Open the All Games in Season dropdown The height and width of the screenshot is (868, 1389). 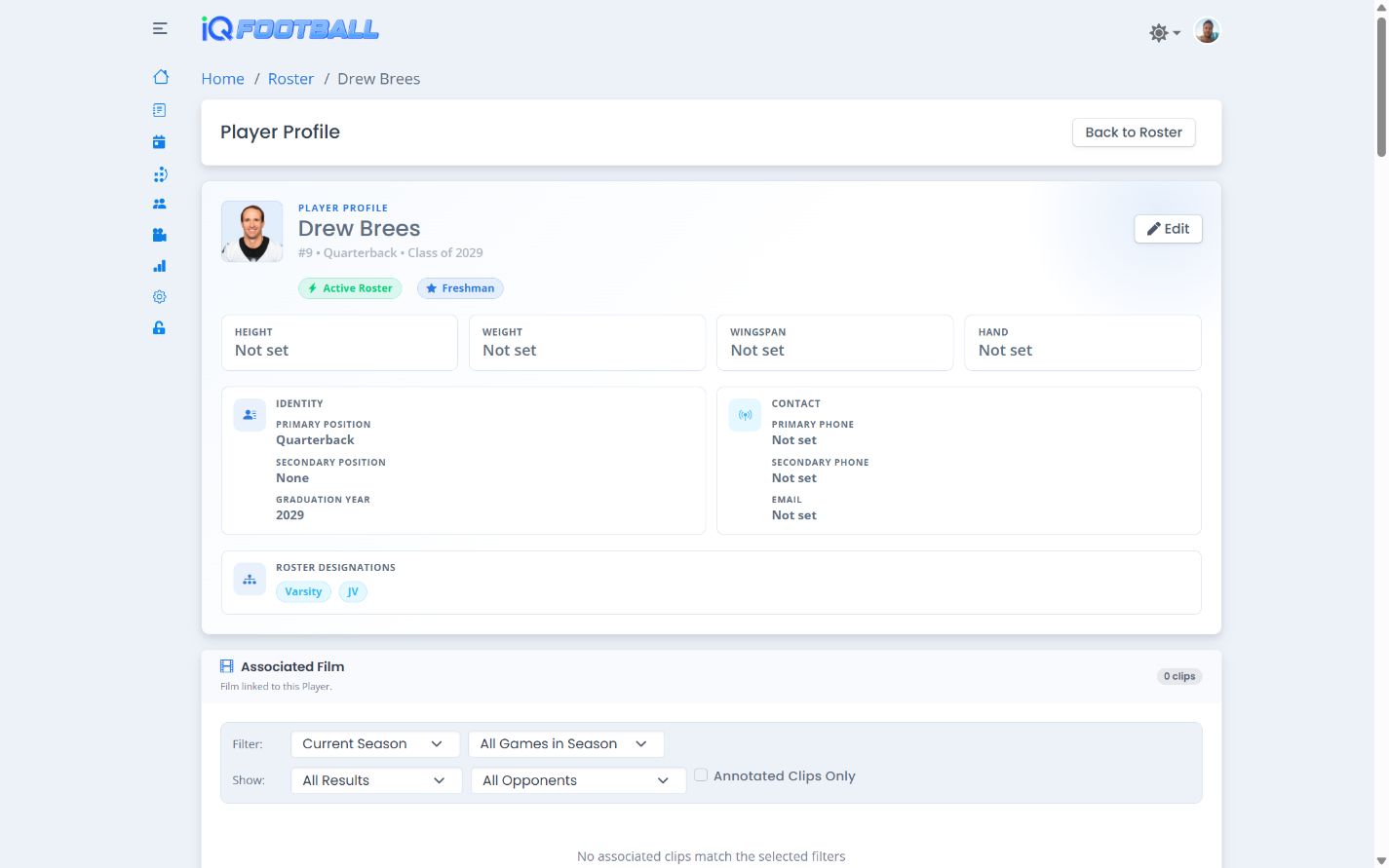(x=566, y=744)
